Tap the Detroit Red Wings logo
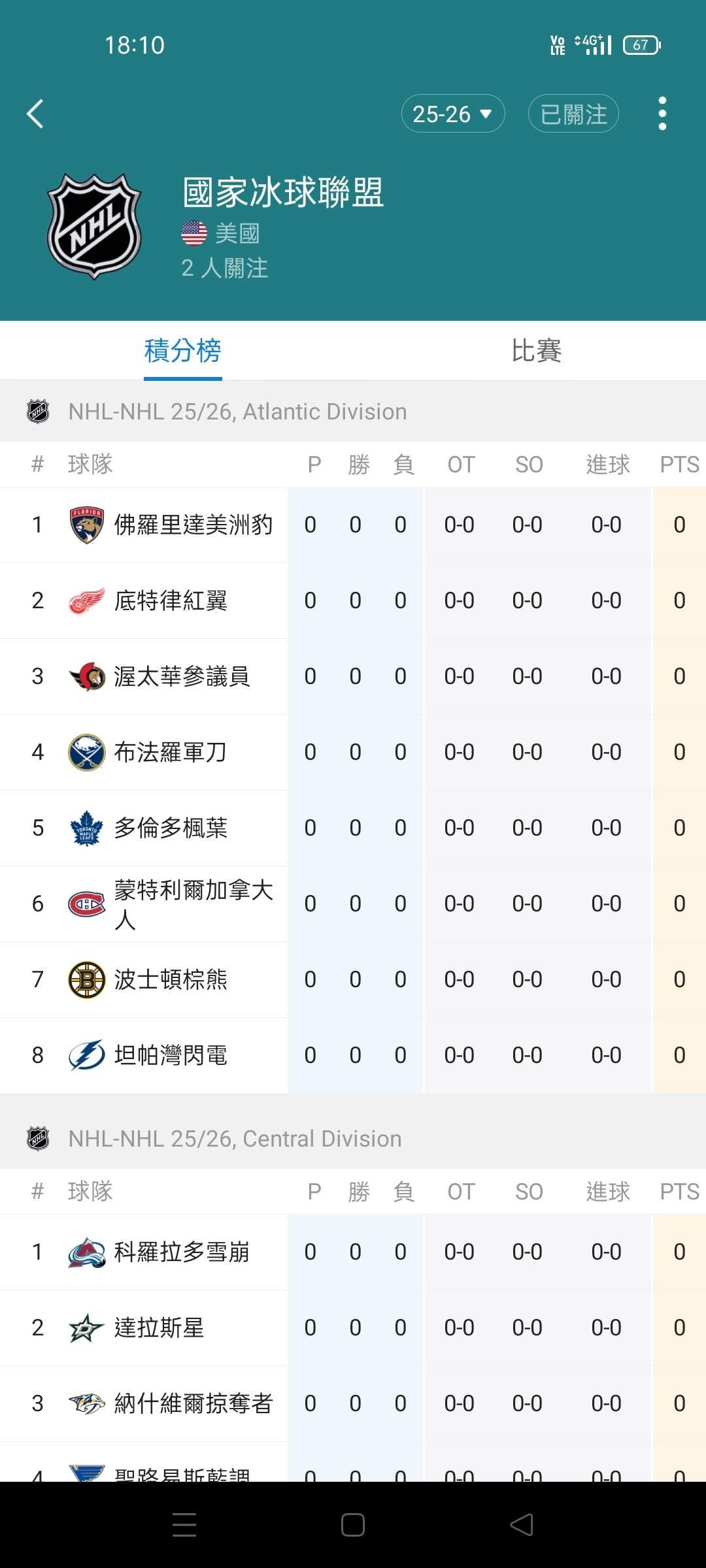The height and width of the screenshot is (1568, 706). pyautogui.click(x=86, y=600)
